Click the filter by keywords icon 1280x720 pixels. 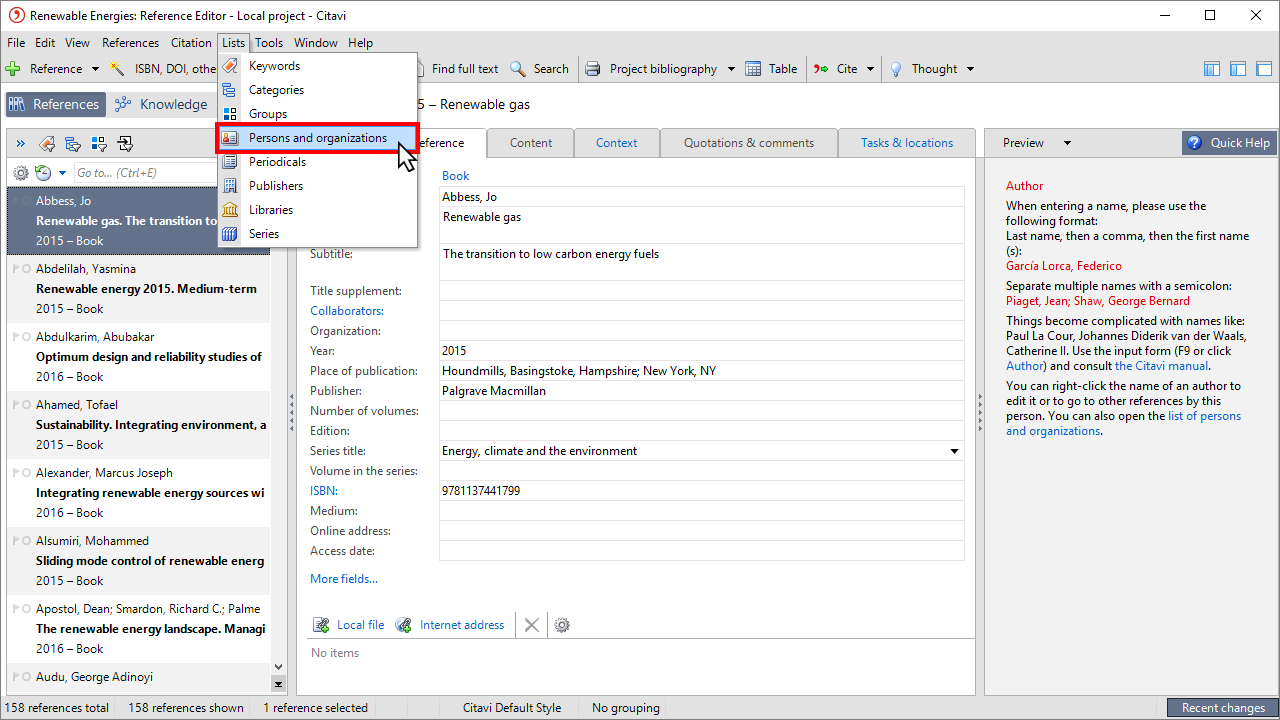(47, 143)
